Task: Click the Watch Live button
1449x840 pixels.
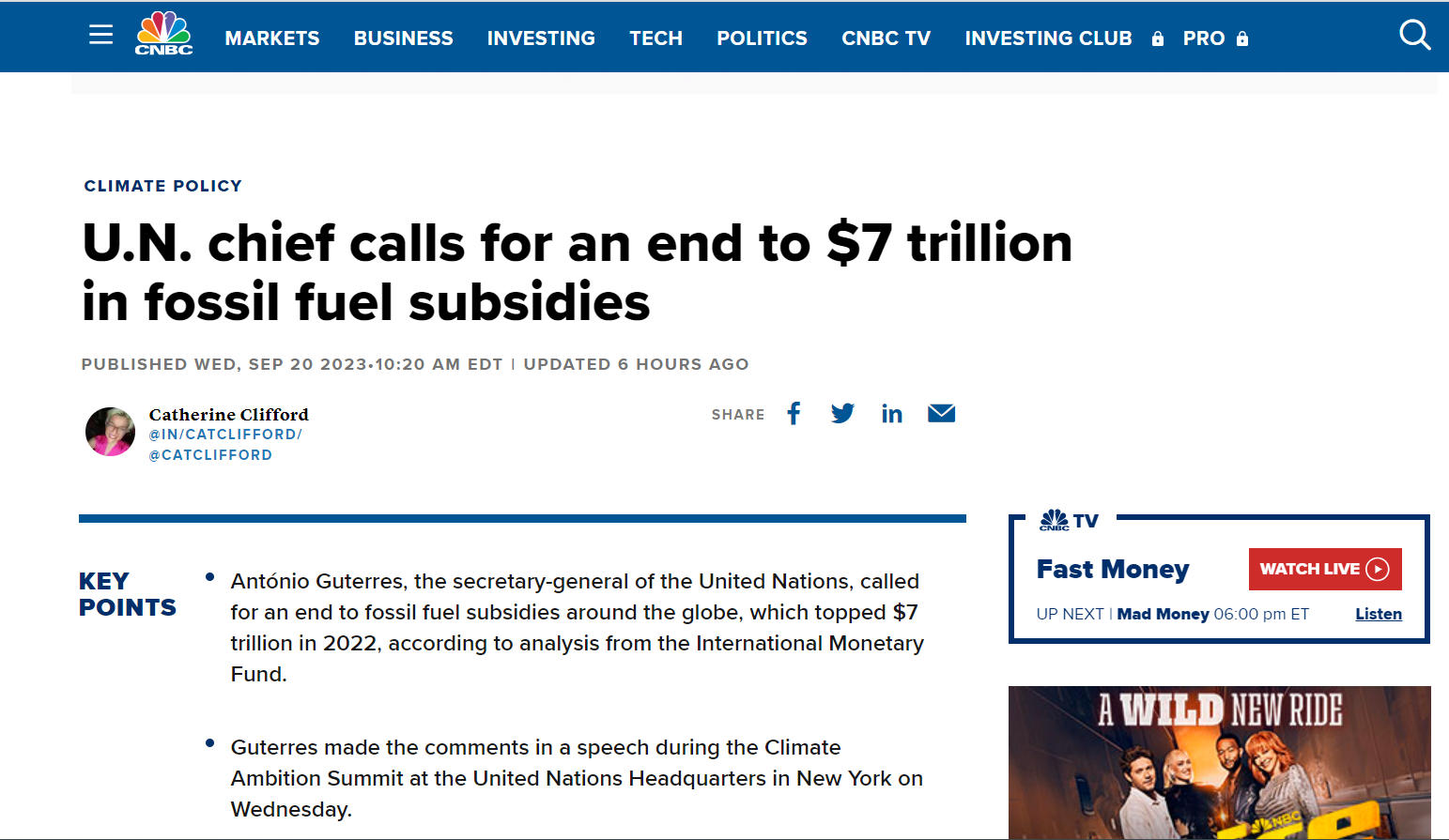Action: (1325, 569)
